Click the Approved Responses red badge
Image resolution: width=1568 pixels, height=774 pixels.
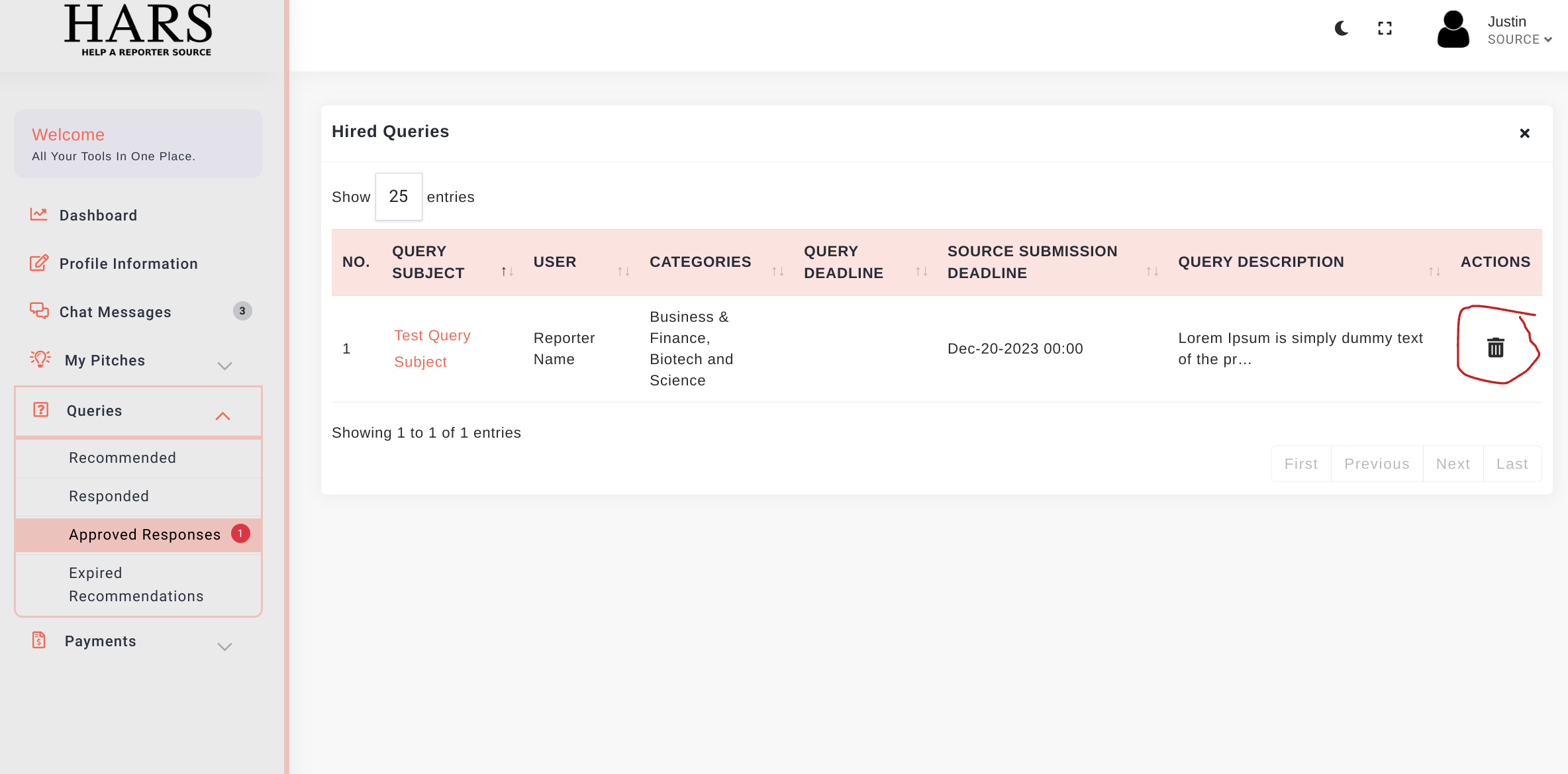pos(240,534)
